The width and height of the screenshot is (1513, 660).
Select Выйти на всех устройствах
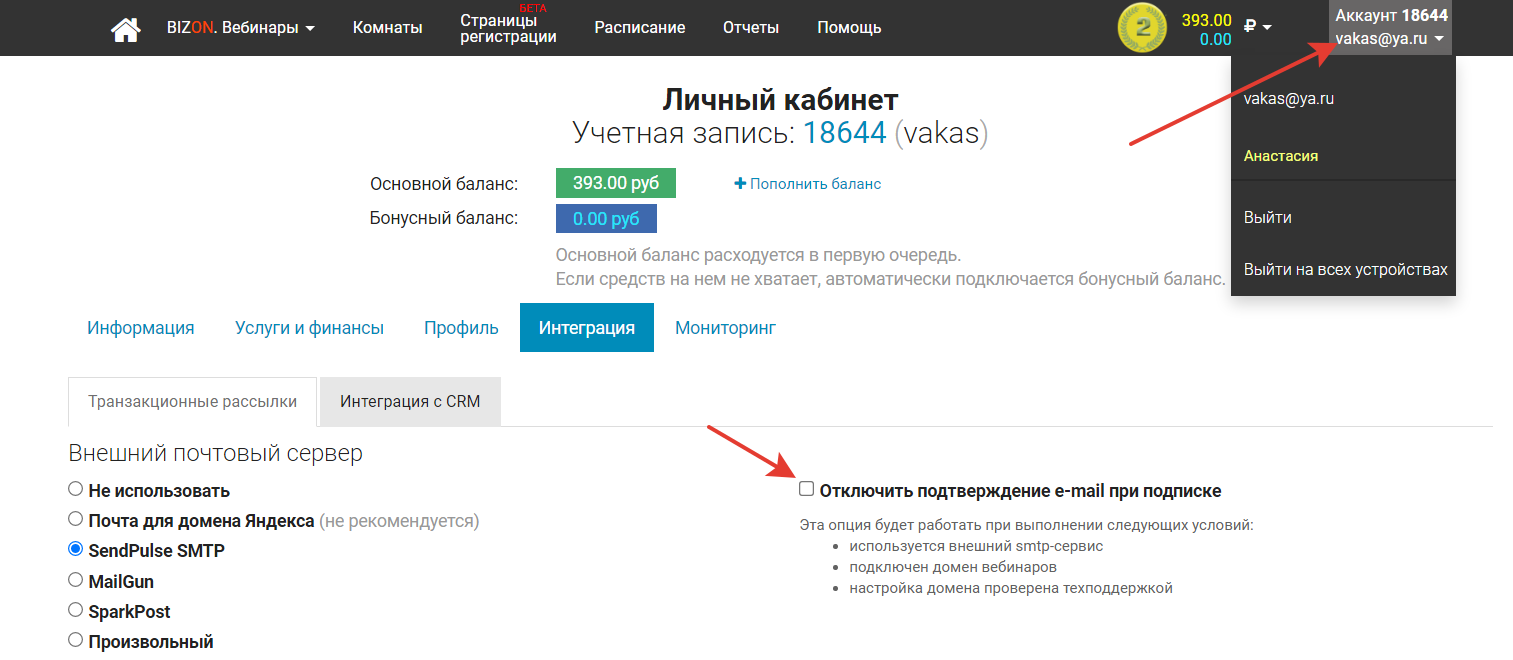(1345, 269)
